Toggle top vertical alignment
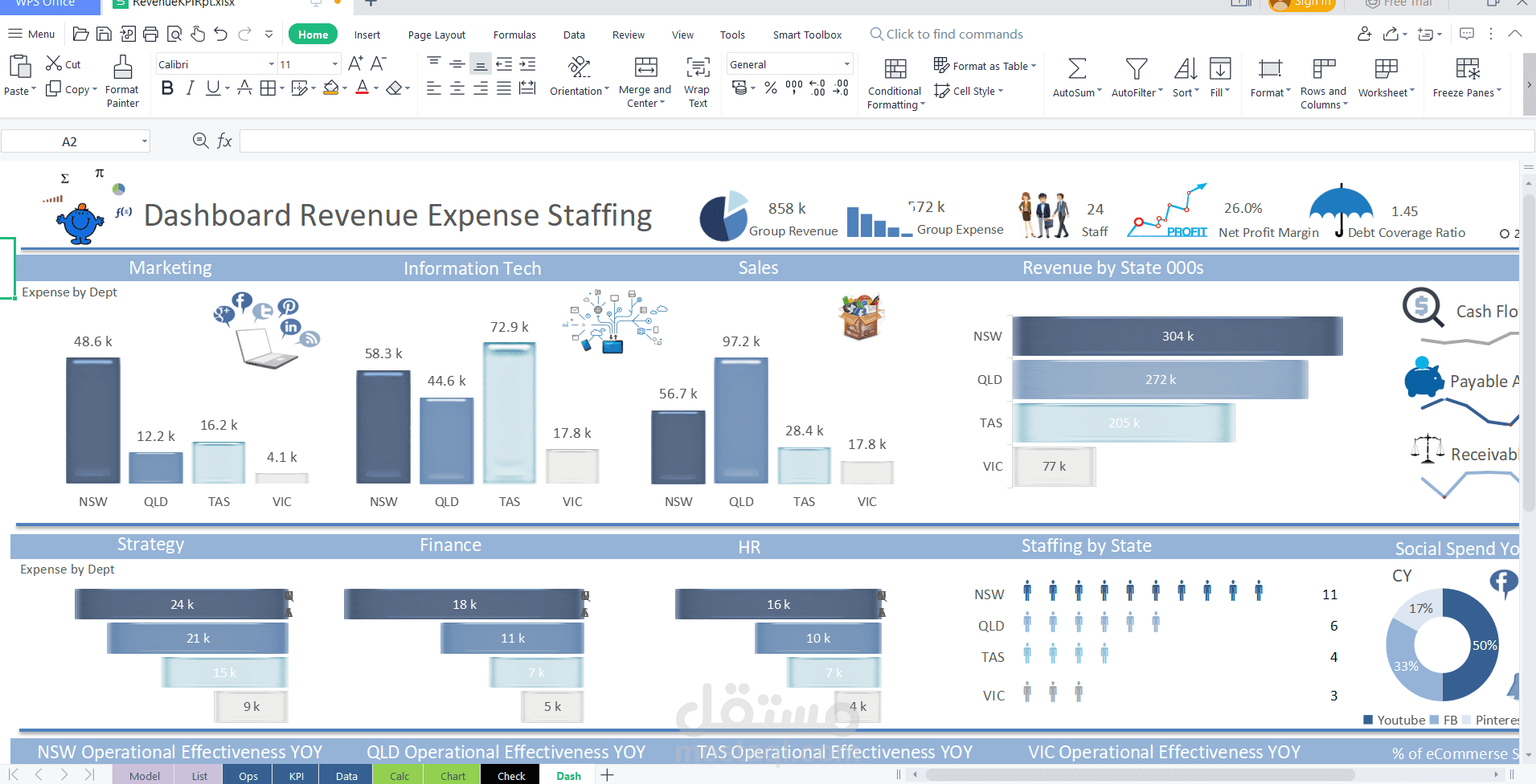This screenshot has width=1536, height=784. (433, 63)
